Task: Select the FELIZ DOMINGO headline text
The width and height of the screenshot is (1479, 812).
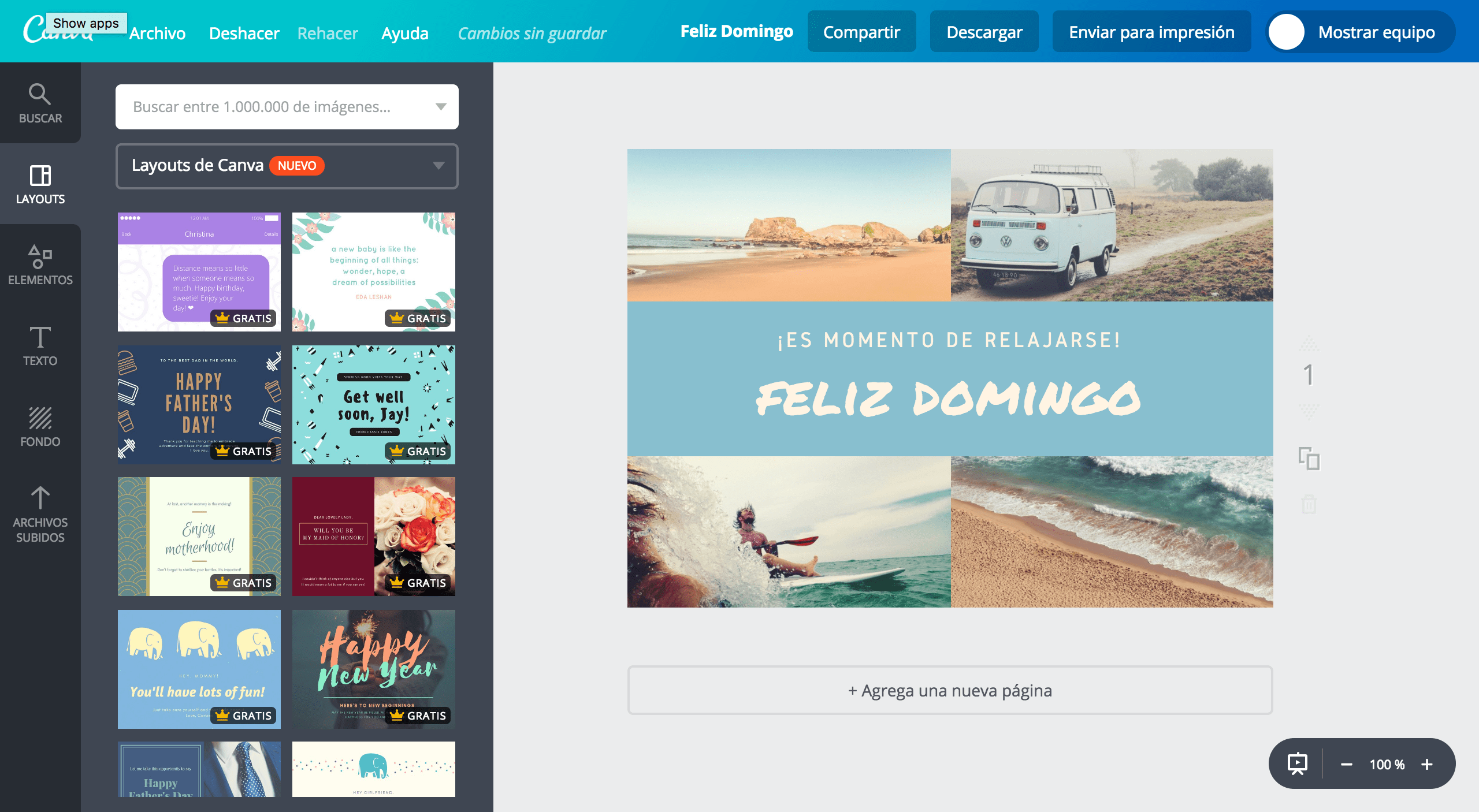Action: [949, 398]
